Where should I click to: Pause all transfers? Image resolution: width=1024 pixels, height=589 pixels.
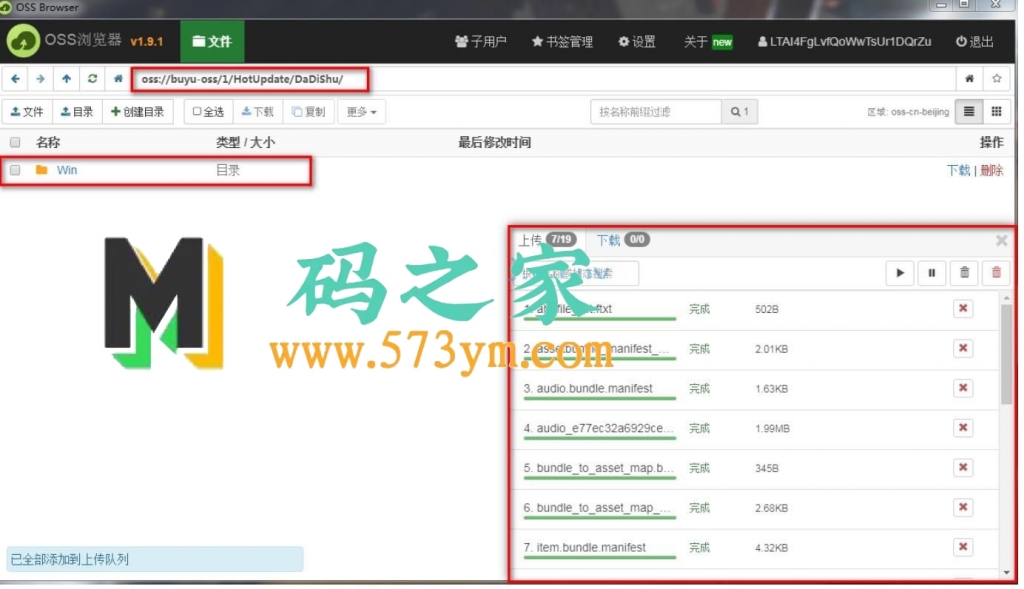point(932,273)
